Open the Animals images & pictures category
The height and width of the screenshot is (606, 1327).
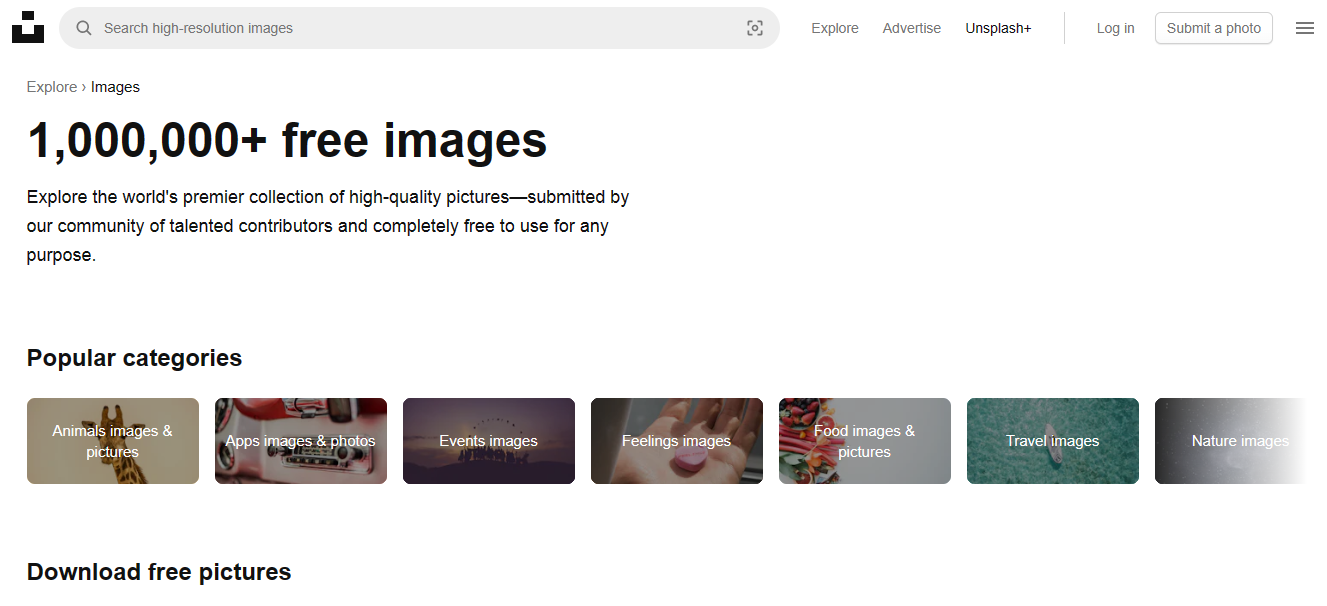pyautogui.click(x=112, y=441)
